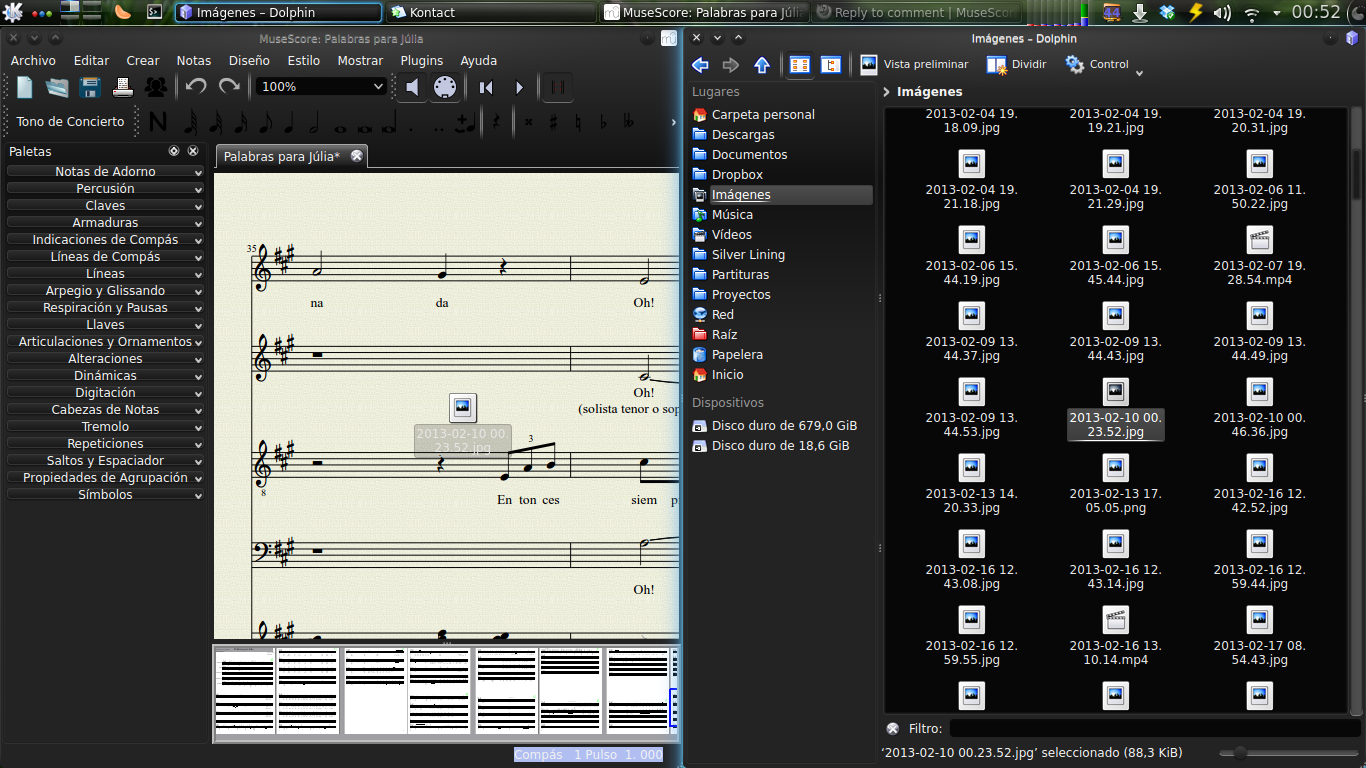
Task: Select quarter note duration
Action: 289,122
